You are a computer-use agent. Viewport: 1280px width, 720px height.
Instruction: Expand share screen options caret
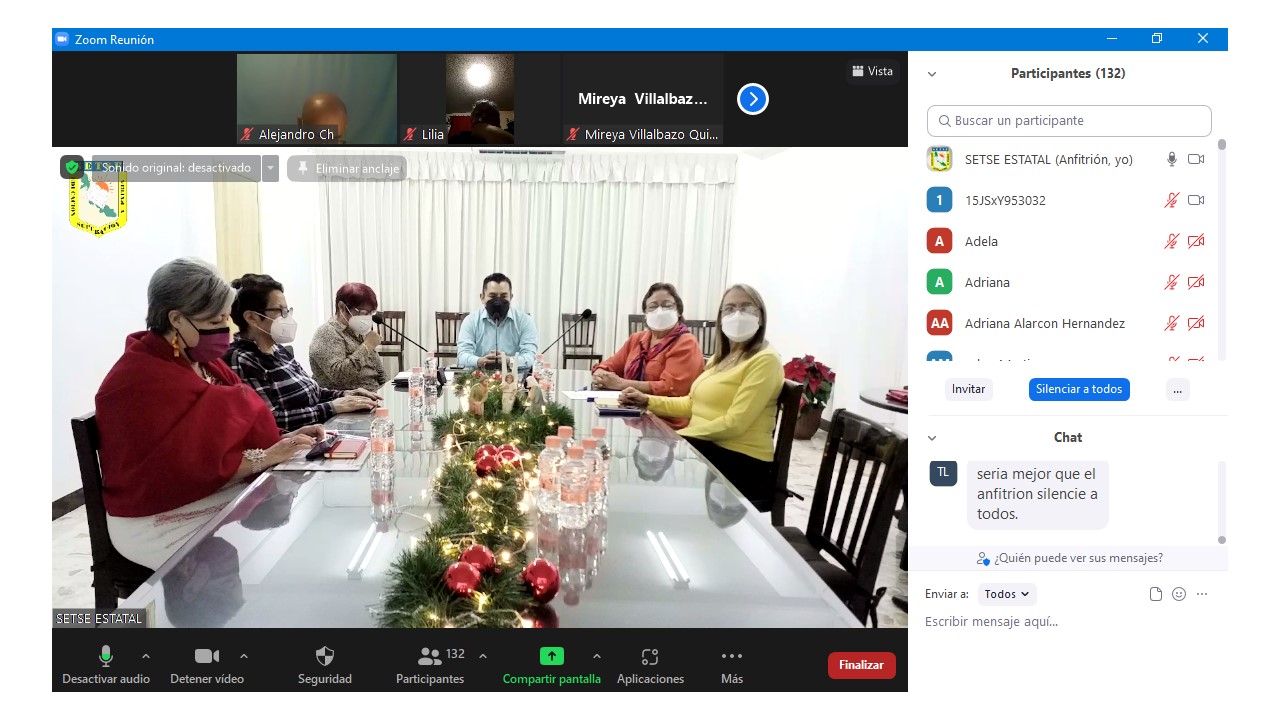[597, 656]
